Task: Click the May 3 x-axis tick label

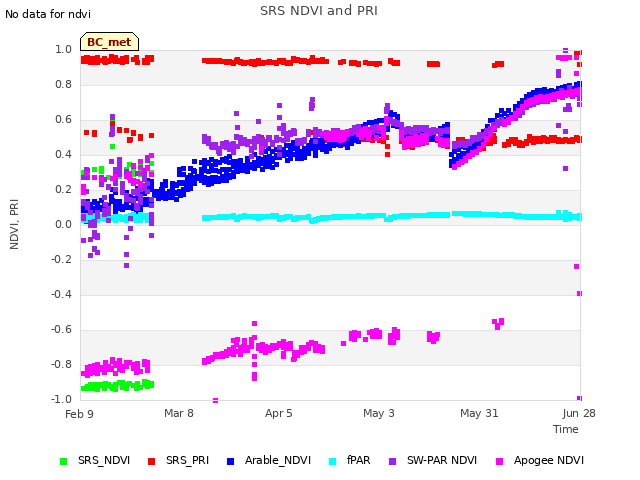Action: [379, 413]
